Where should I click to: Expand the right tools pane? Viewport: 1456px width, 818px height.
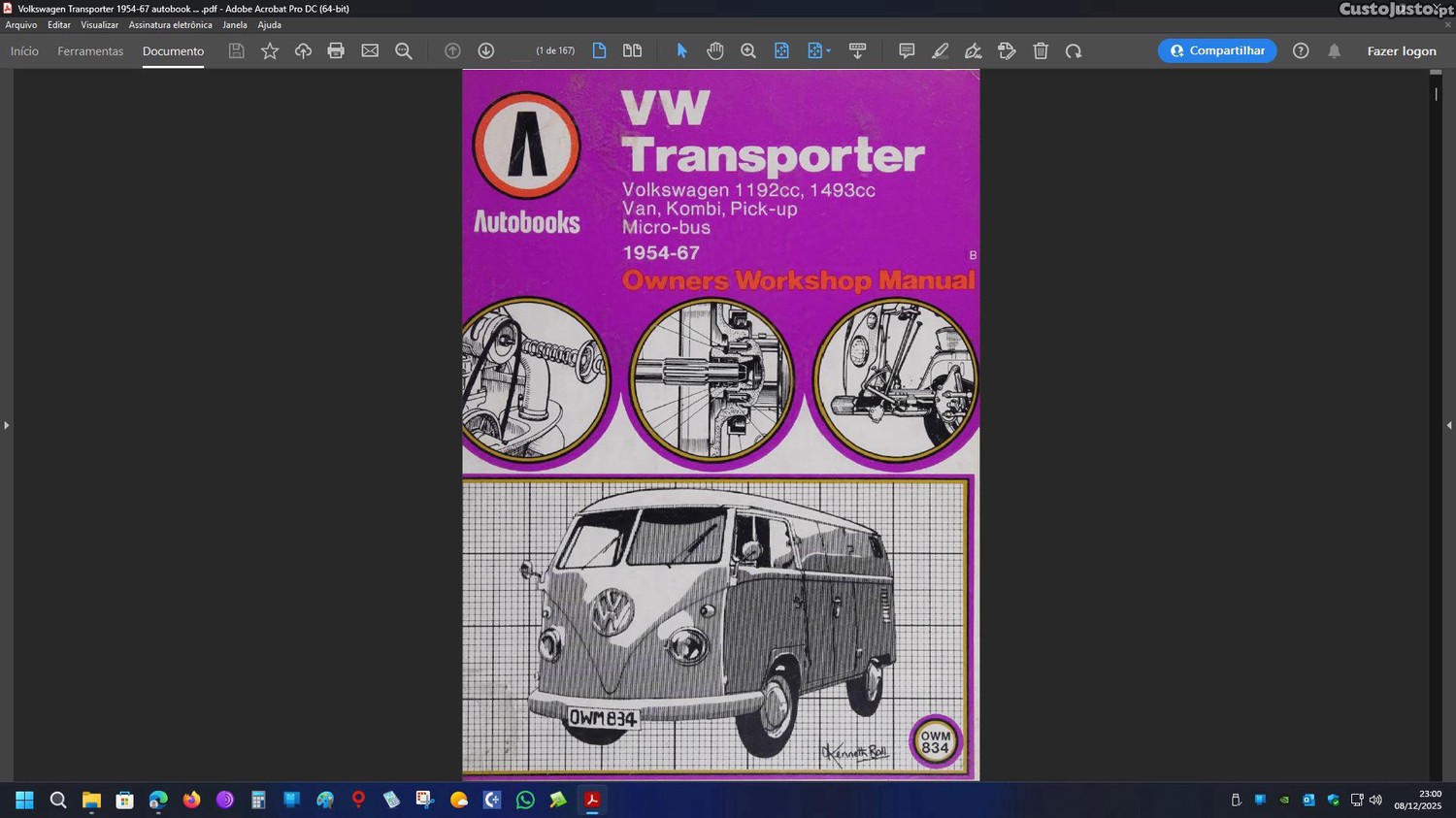[x=1448, y=425]
